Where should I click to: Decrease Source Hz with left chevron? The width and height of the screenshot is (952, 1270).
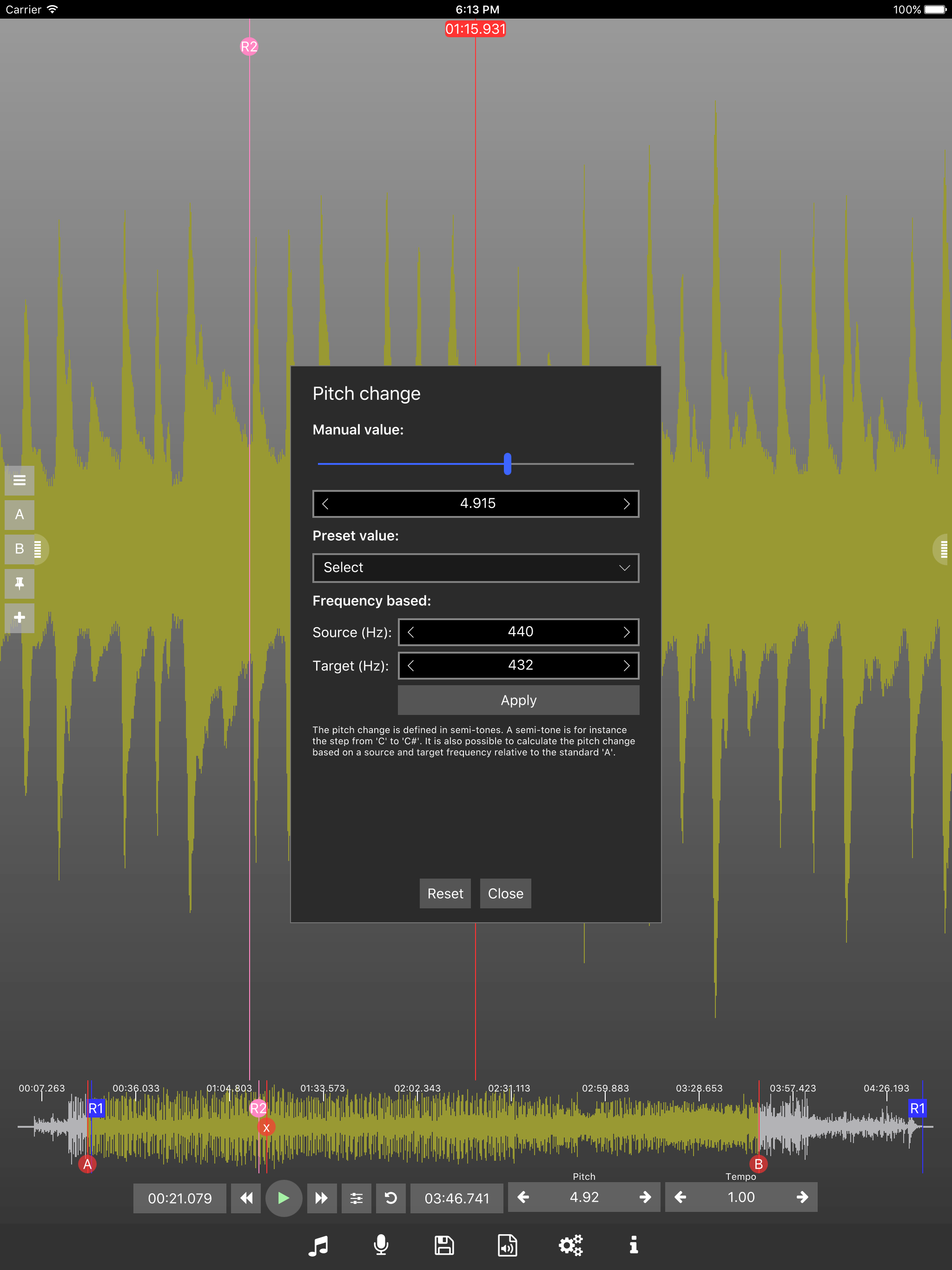(x=410, y=632)
